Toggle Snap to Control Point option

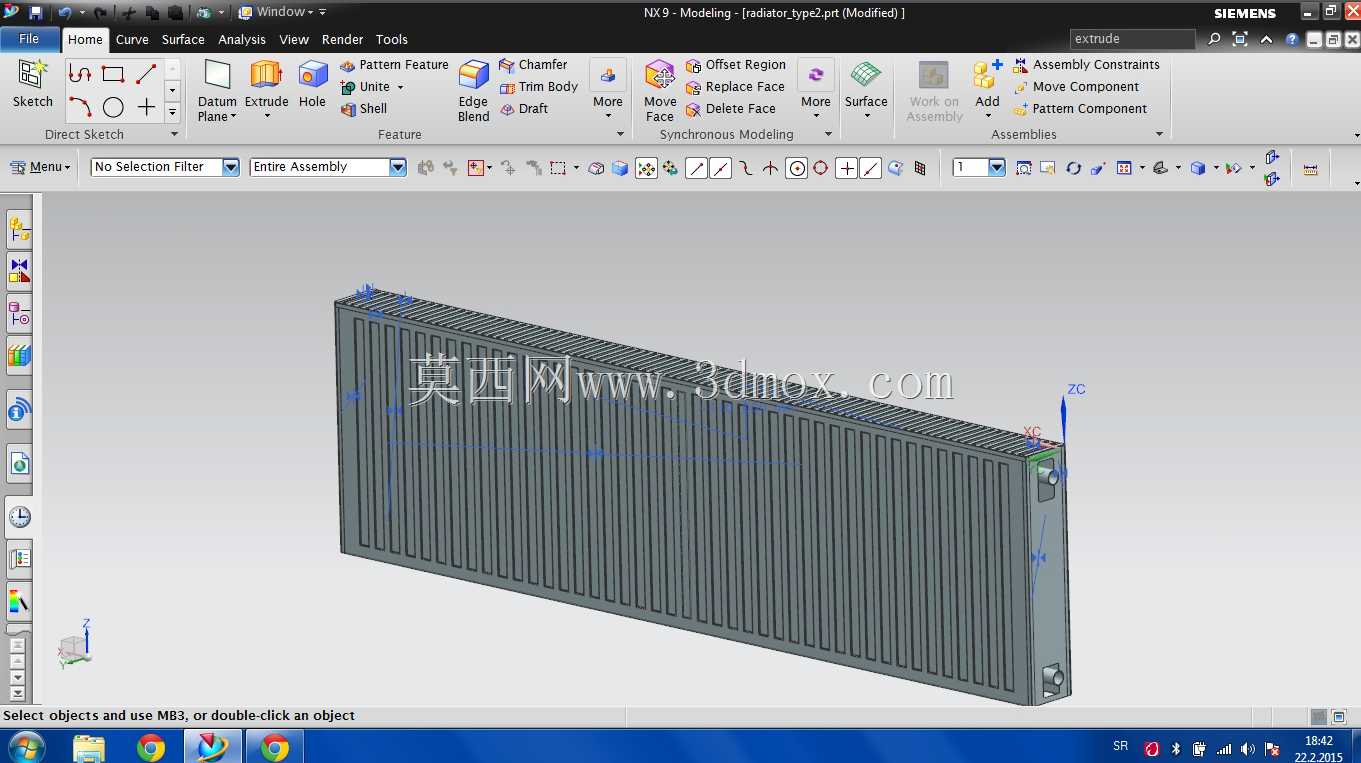(746, 168)
